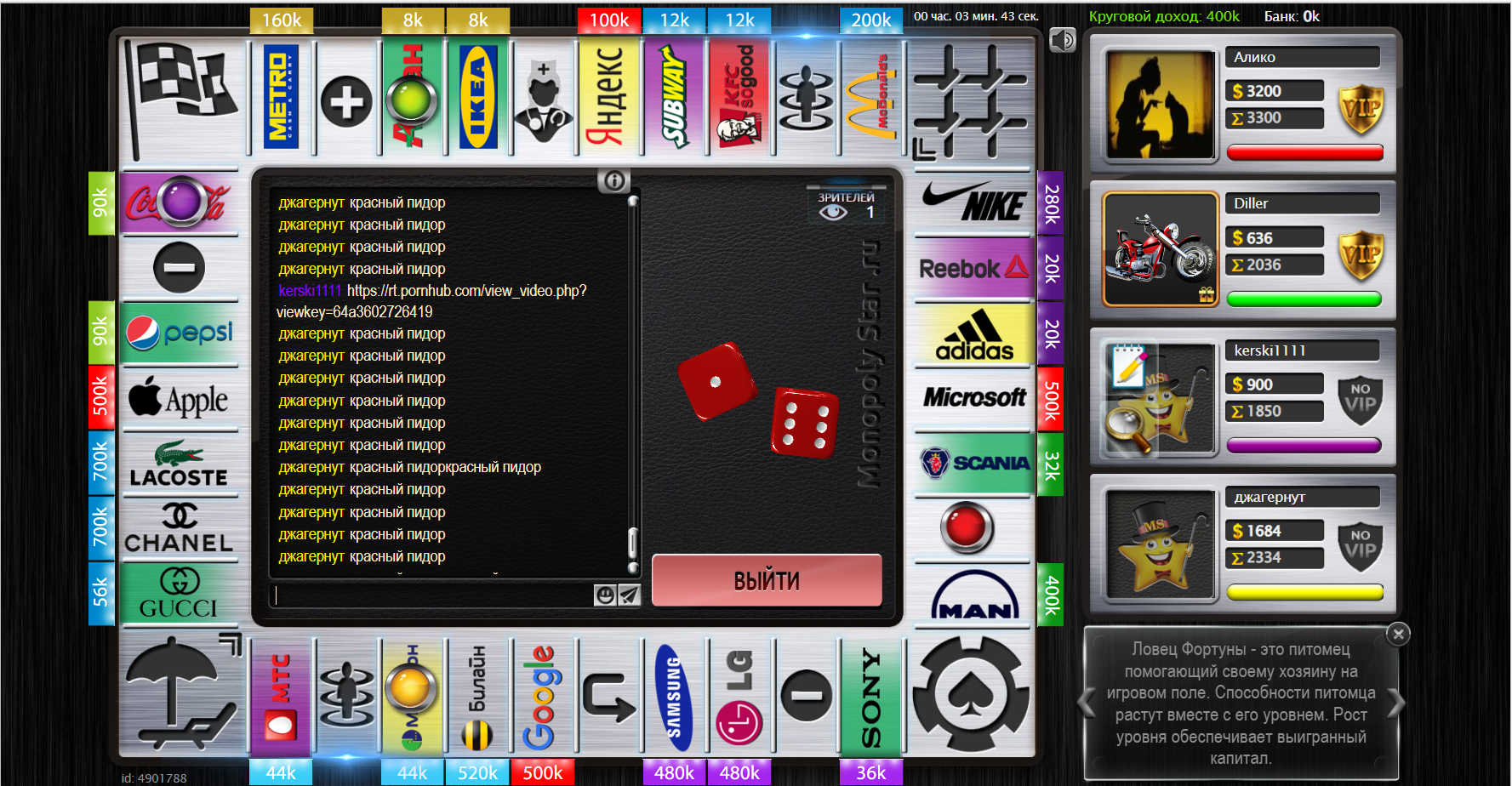Select the Lacoste property cell
Image resolution: width=1512 pixels, height=786 pixels.
pyautogui.click(x=180, y=463)
